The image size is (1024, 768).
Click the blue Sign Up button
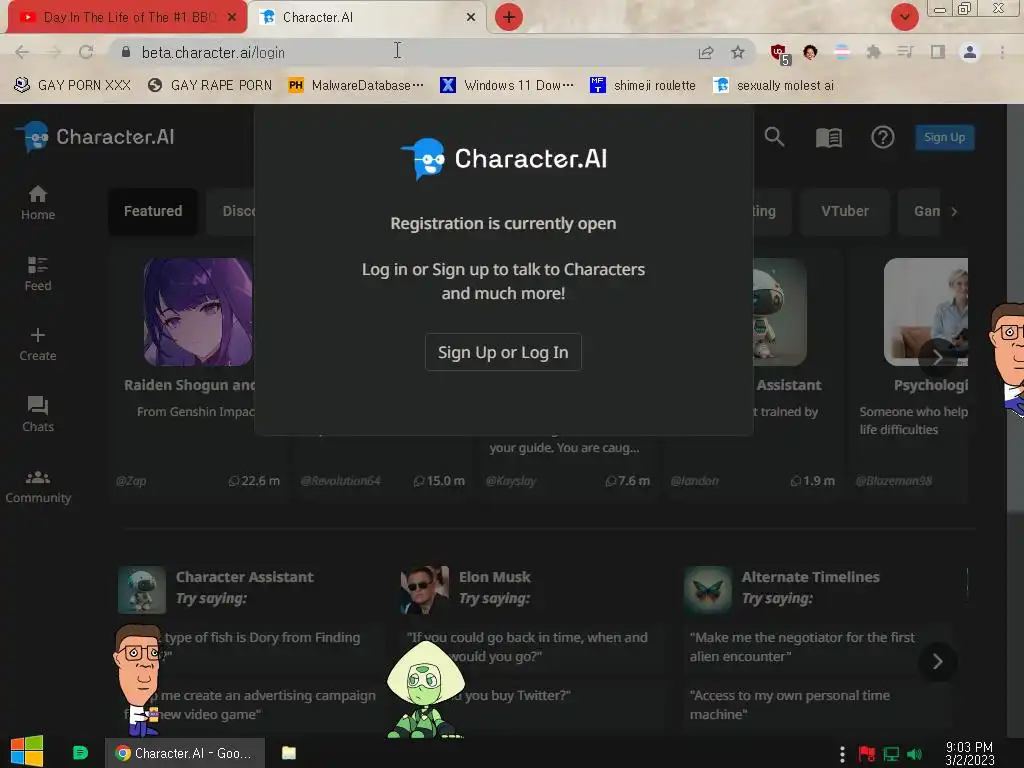944,137
